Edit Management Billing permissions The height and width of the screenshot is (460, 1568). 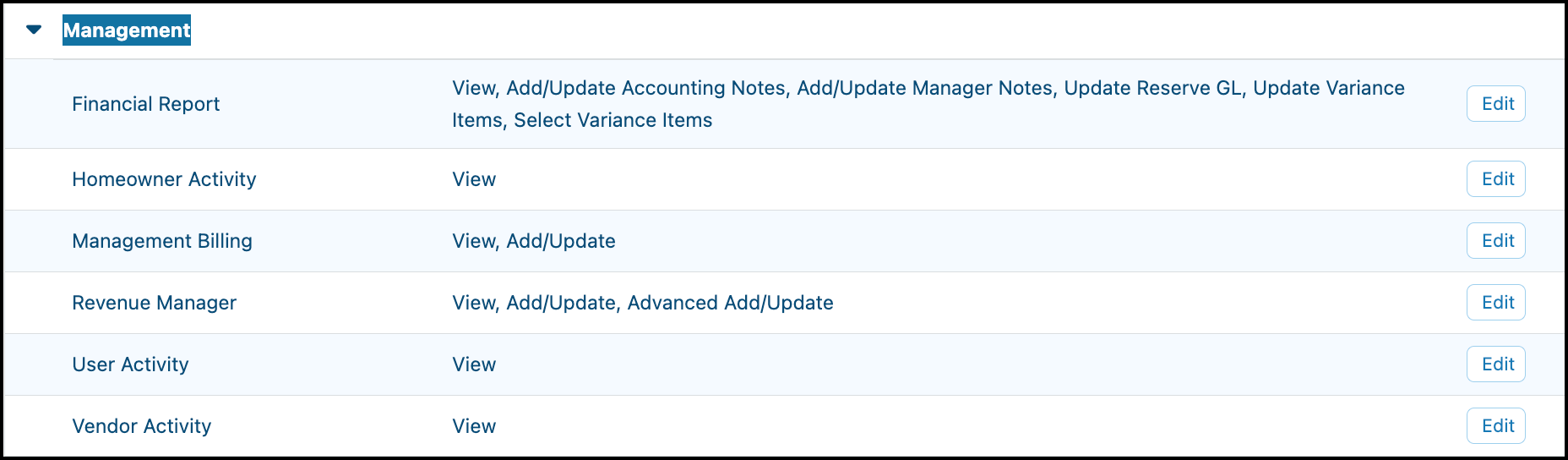[1496, 241]
